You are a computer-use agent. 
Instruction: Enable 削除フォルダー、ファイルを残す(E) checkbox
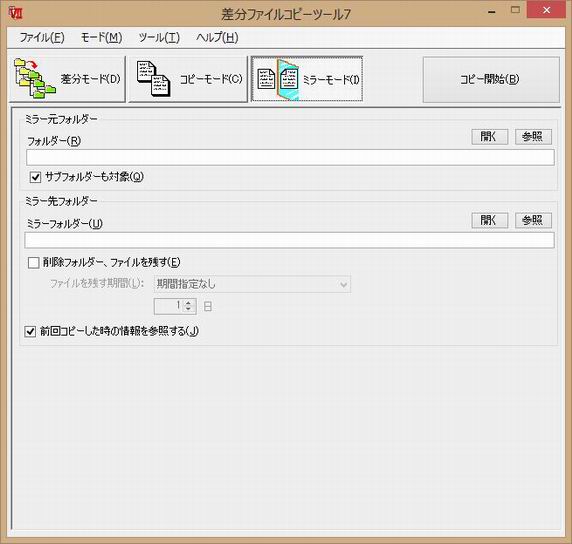point(34,263)
